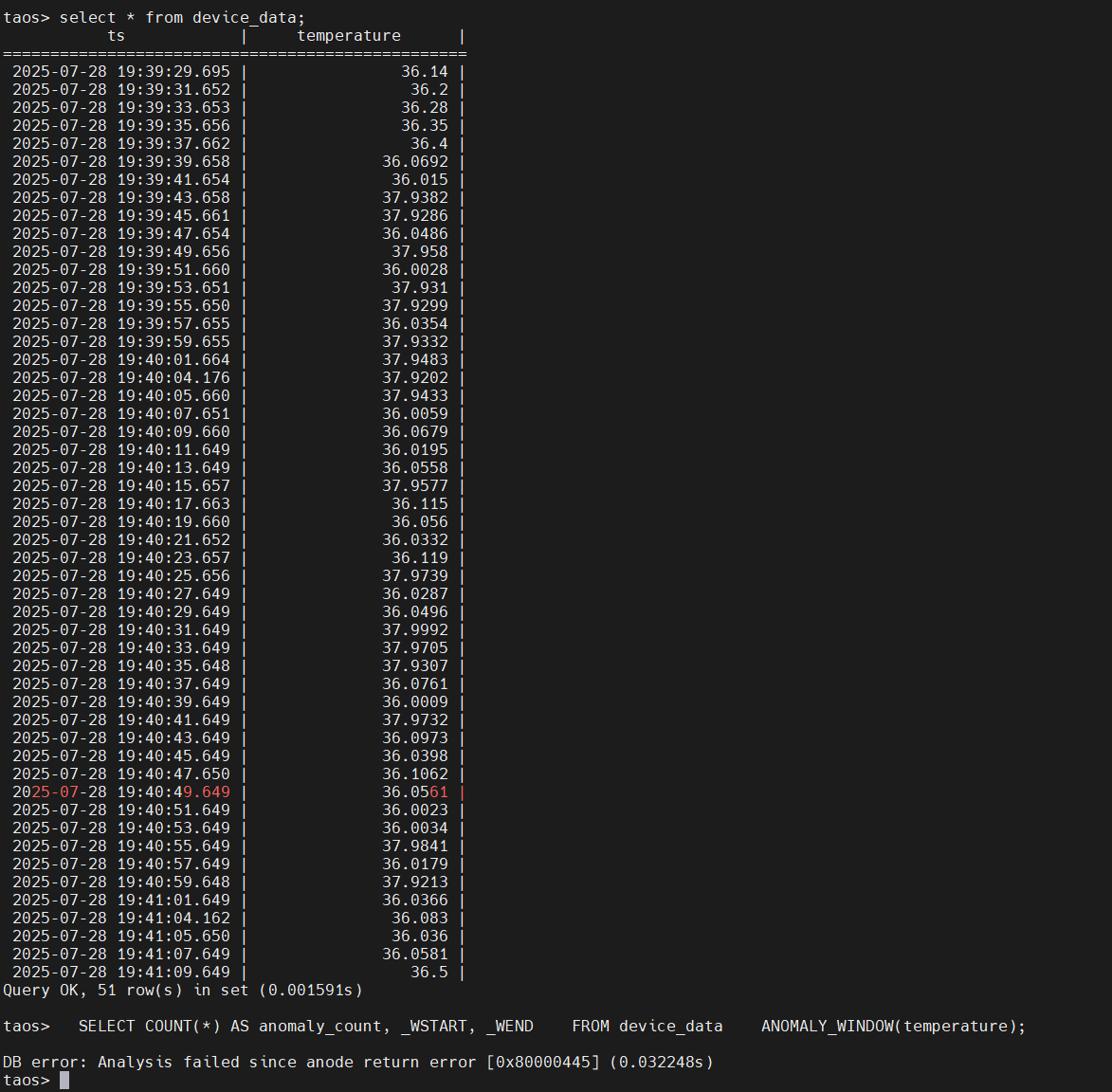Screen dimensions: 1112x1092
Task: Click the red-highlighted timestamp ending 19:40:49.649
Action: pyautogui.click(x=120, y=792)
